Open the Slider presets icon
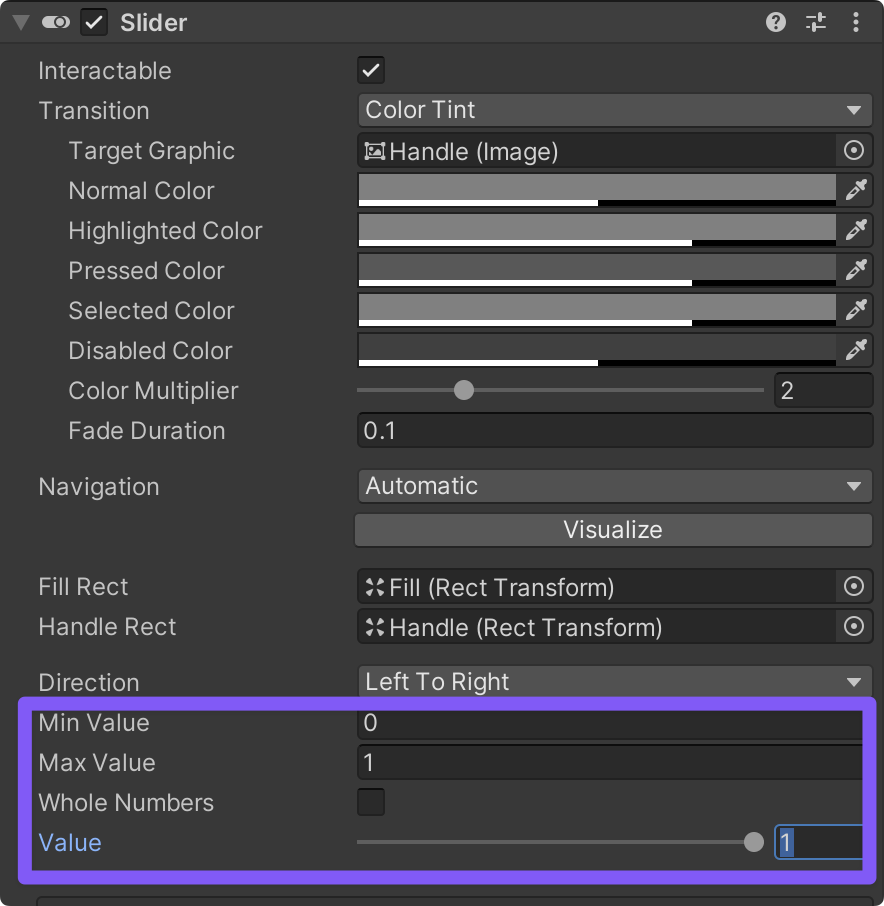Image resolution: width=884 pixels, height=906 pixels. [x=816, y=22]
